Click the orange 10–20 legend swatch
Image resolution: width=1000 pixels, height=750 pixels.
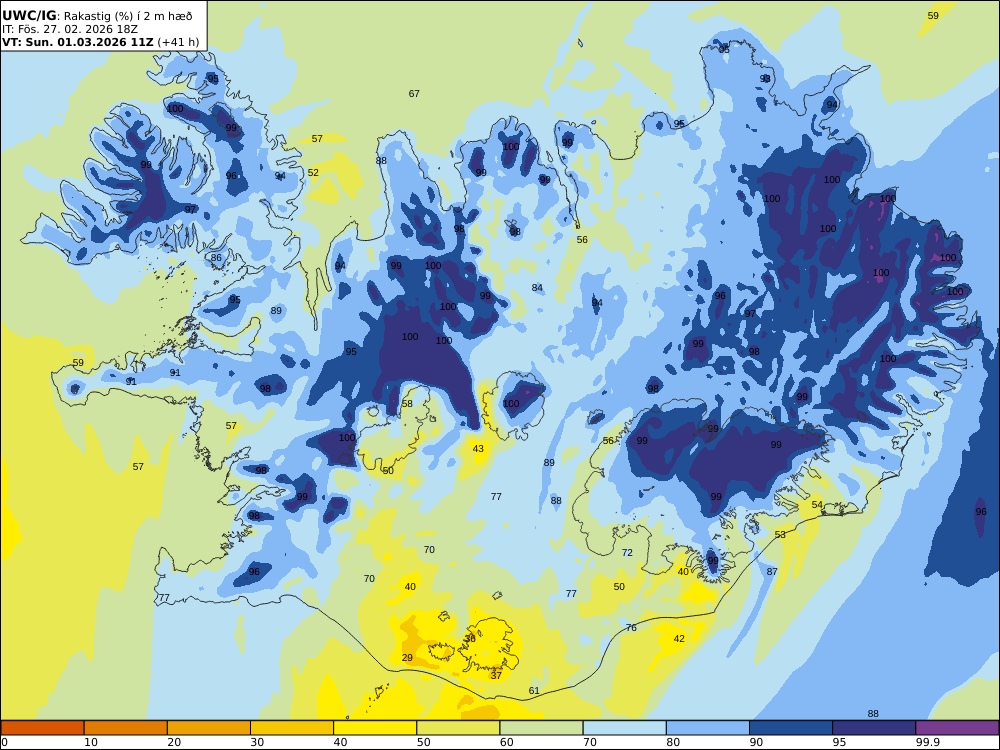click(x=126, y=728)
